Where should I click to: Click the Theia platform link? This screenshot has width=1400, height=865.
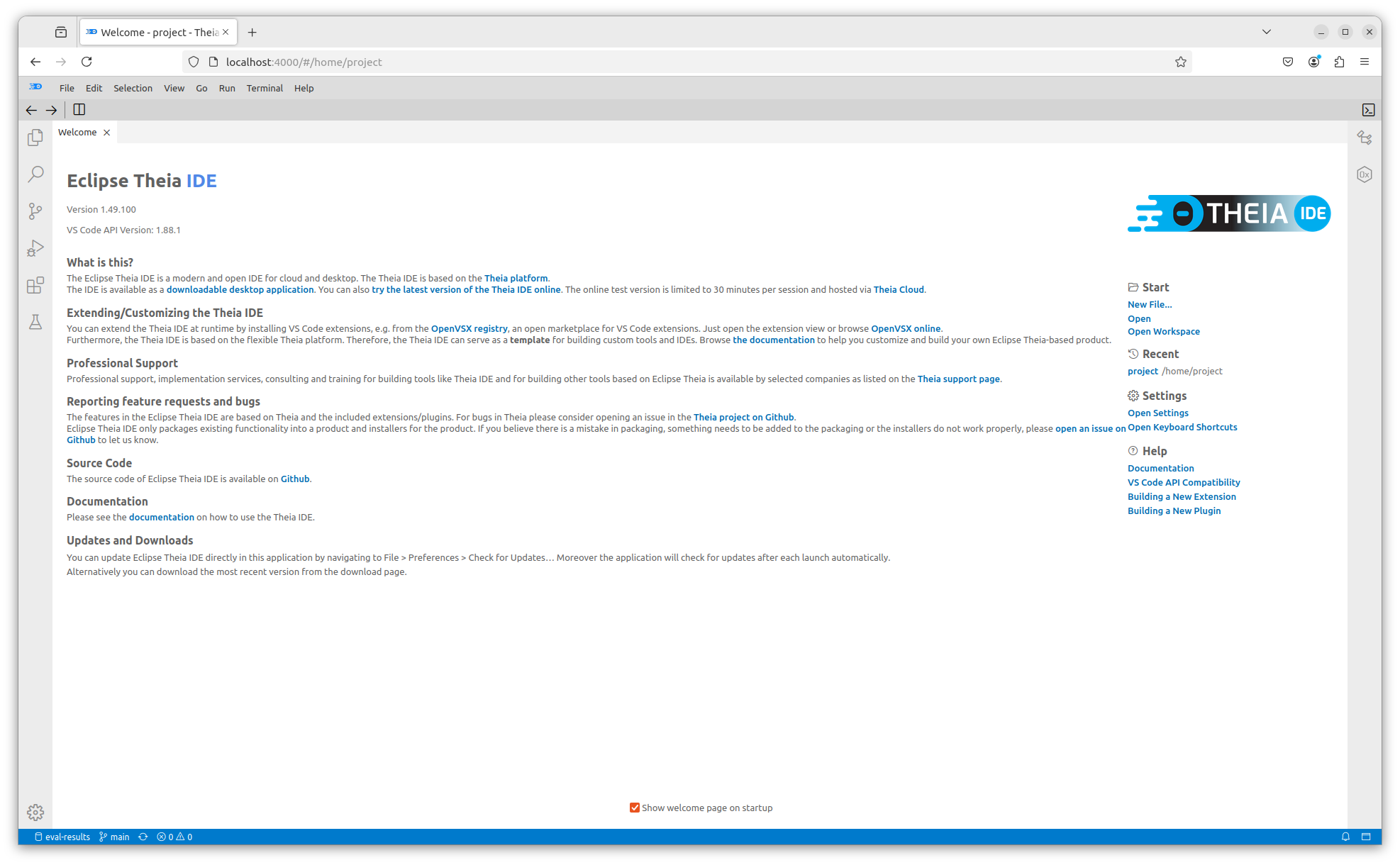click(516, 278)
